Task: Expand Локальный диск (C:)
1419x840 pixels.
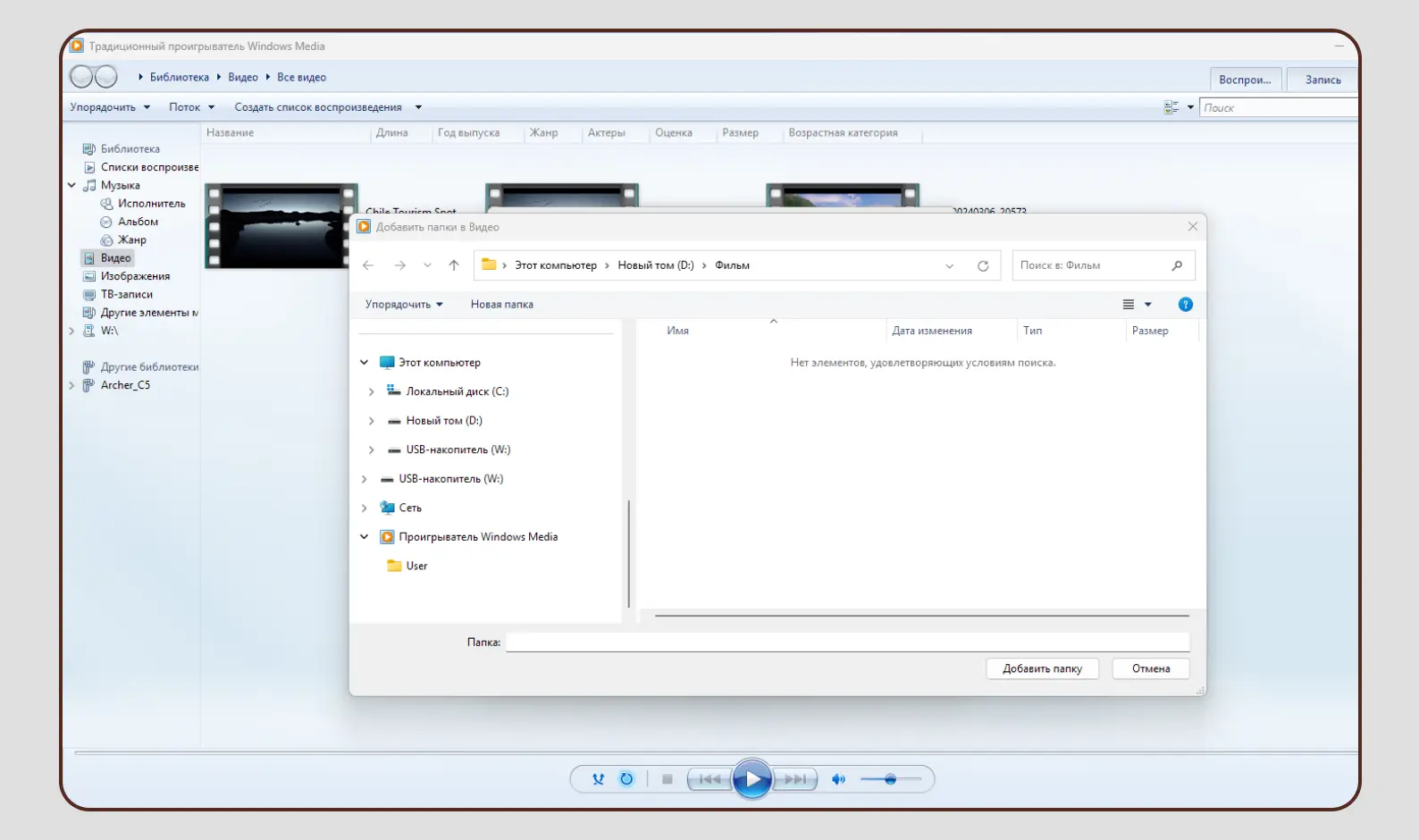Action: point(371,391)
